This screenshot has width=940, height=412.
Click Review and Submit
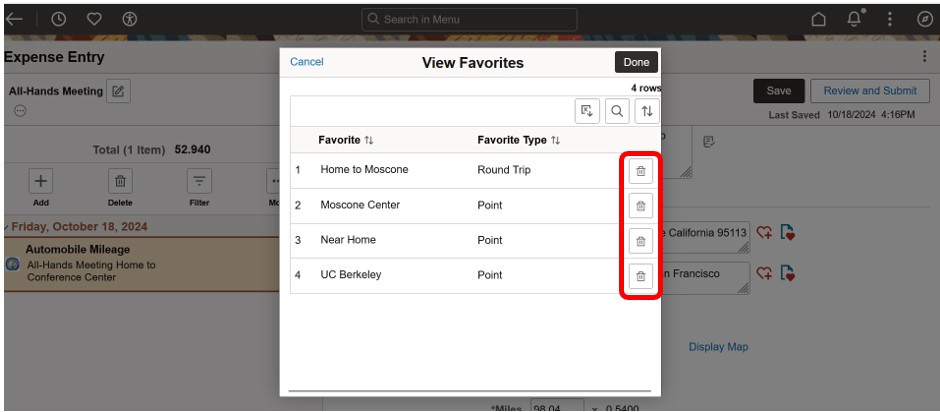869,91
